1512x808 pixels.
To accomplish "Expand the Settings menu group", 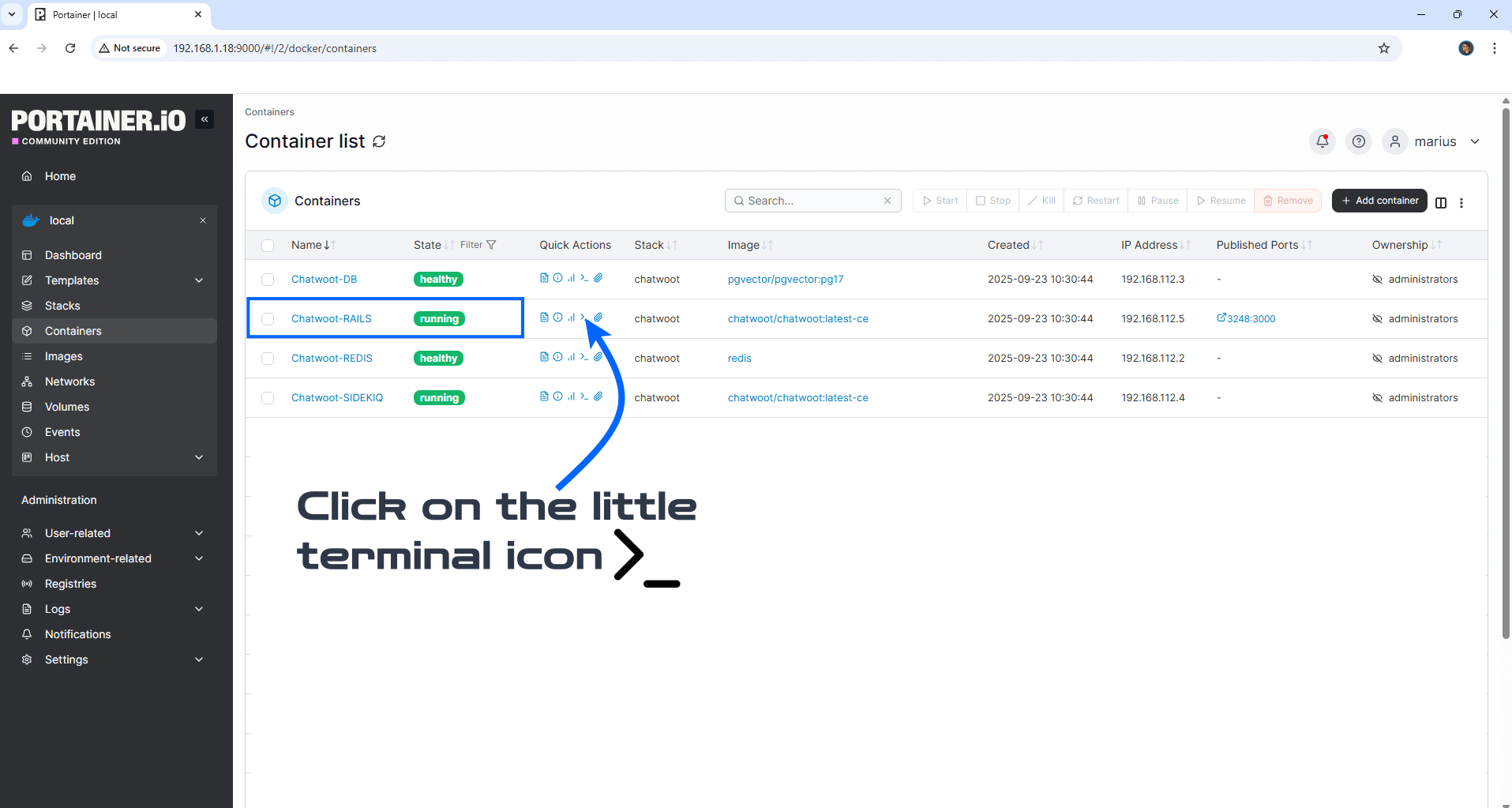I will (199, 660).
